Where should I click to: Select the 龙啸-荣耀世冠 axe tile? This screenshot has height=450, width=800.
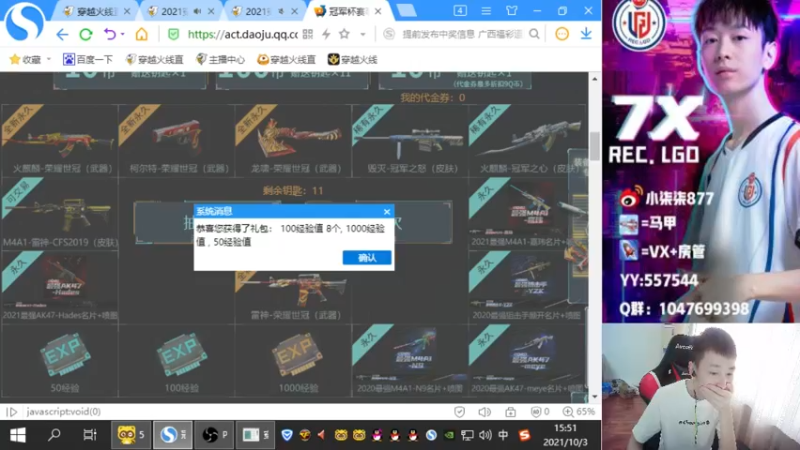tap(293, 140)
